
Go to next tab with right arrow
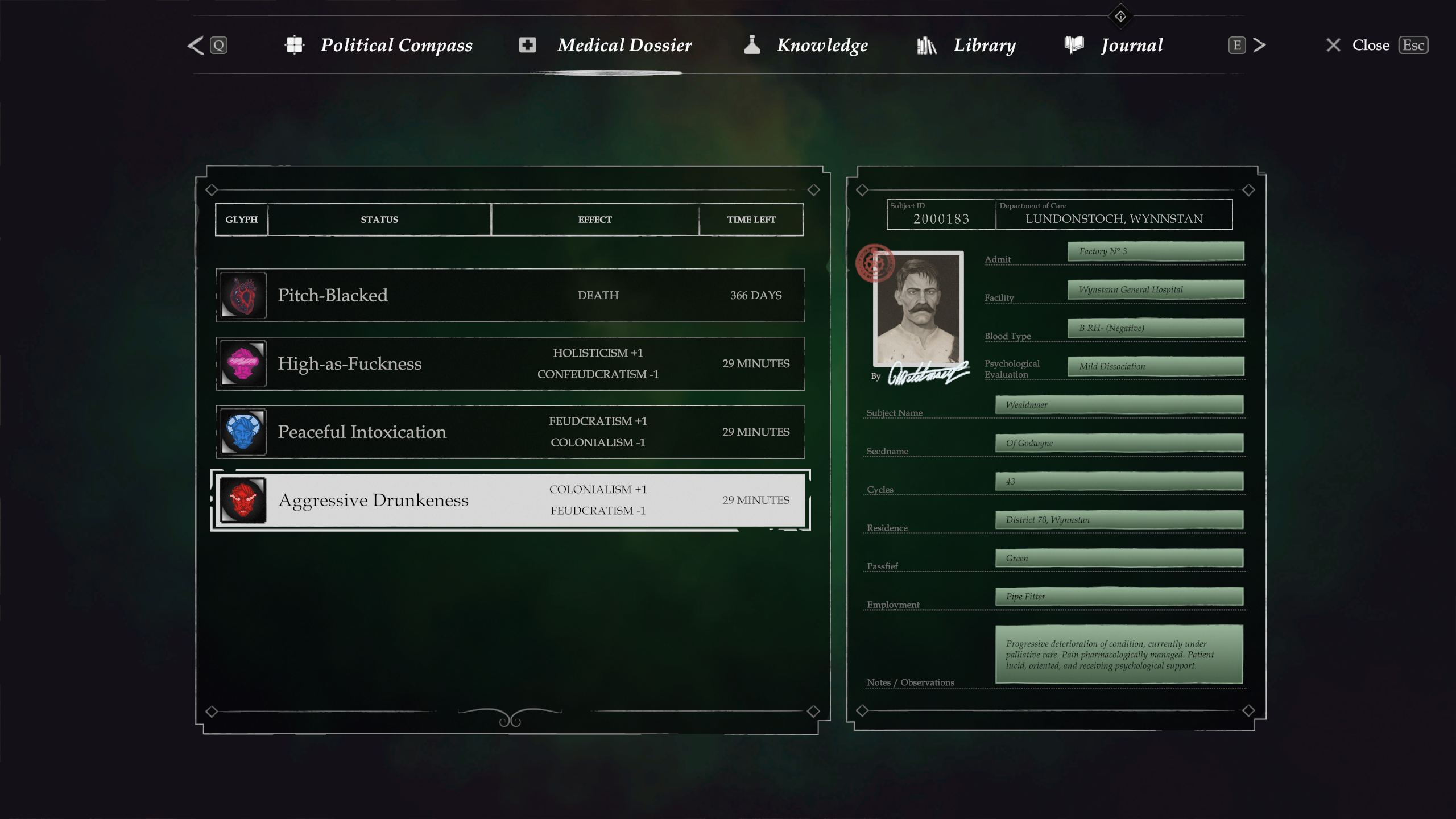(1259, 45)
